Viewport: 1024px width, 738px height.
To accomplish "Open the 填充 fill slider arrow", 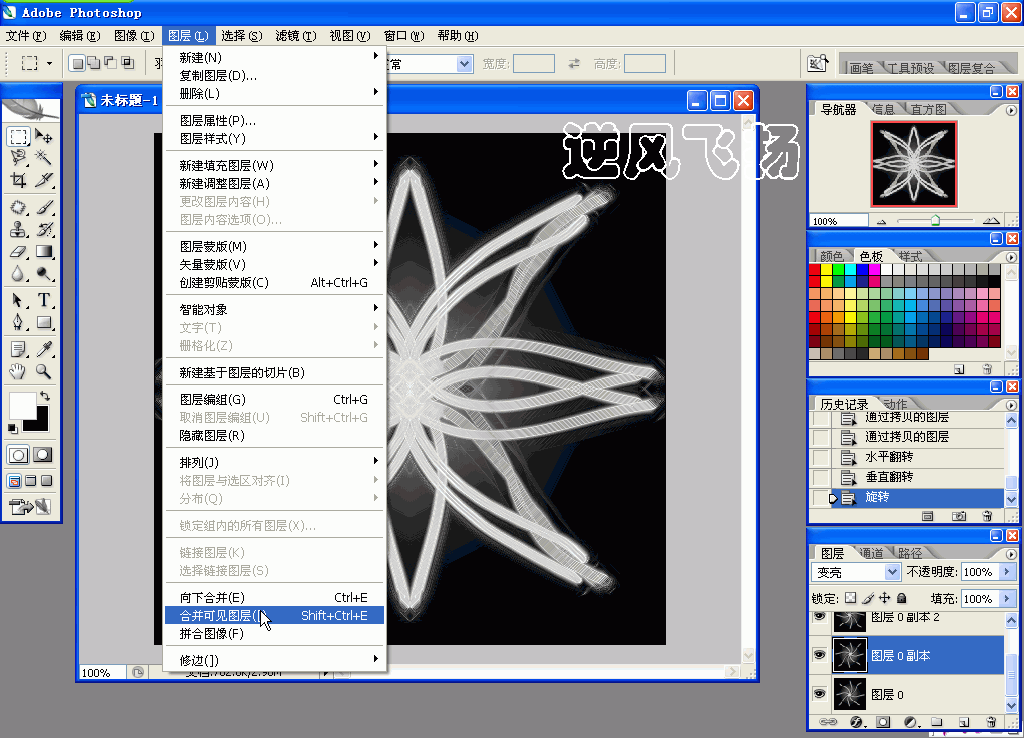I will tap(1006, 598).
